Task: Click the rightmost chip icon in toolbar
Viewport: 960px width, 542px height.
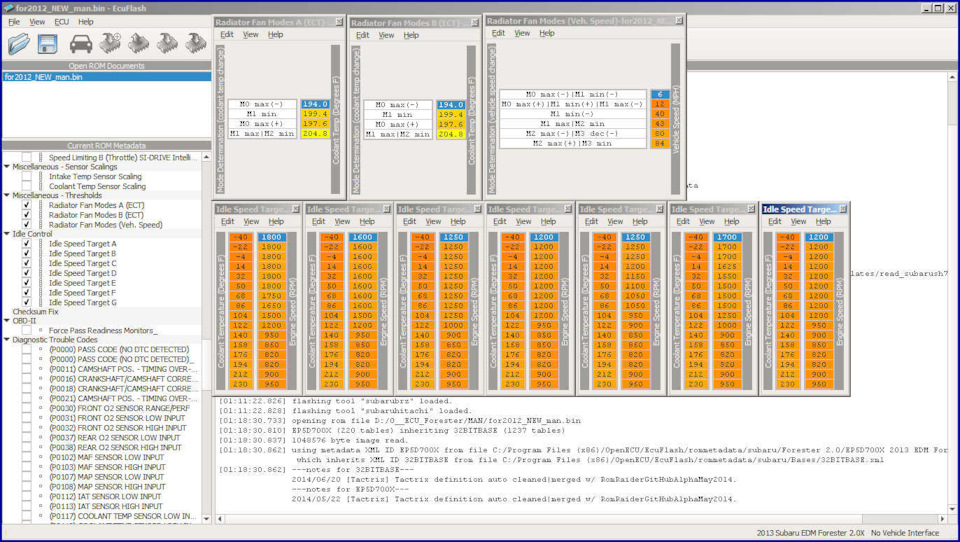Action: click(195, 43)
